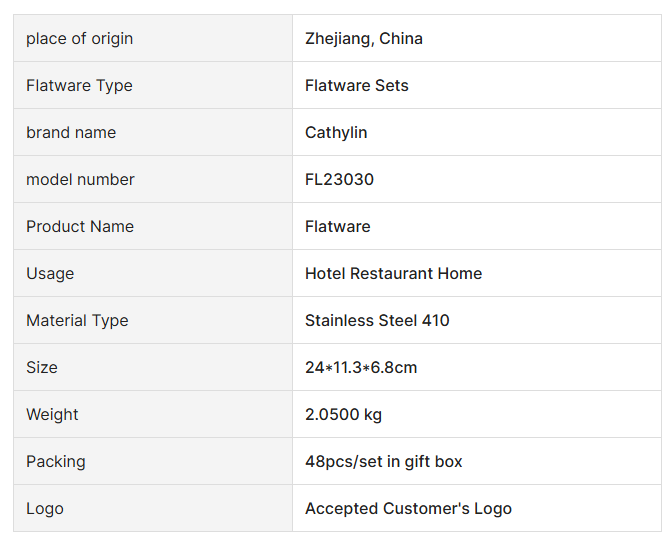
Task: Select the 'Zhejiang, China' value cell
Action: pyautogui.click(x=363, y=39)
